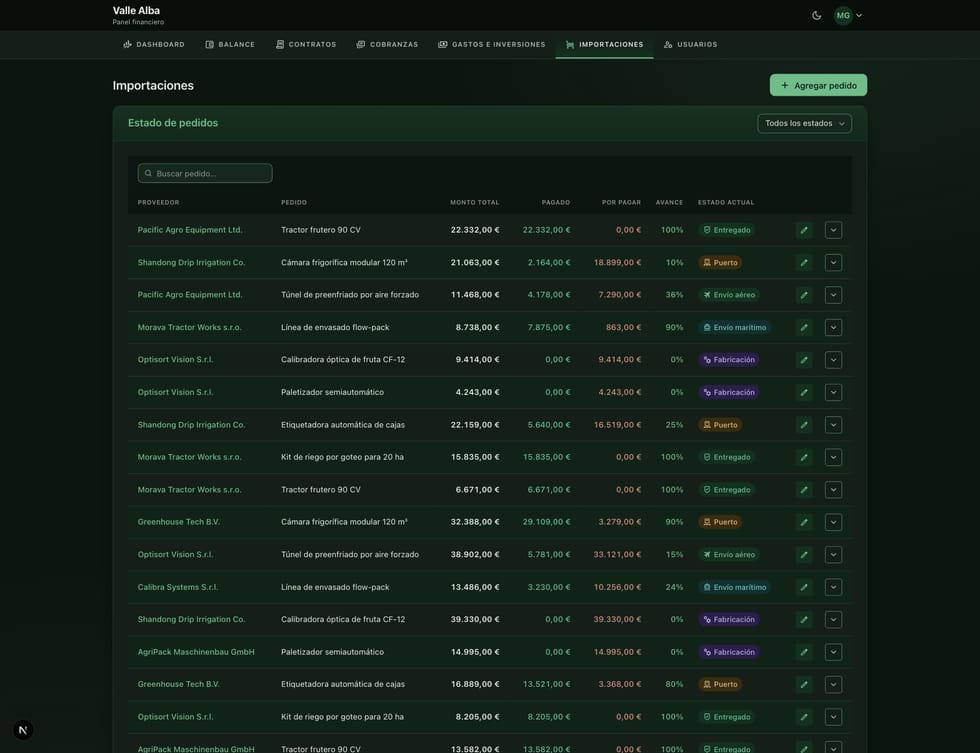Toggle dark mode with the moon icon
This screenshot has height=753, width=980.
pyautogui.click(x=816, y=16)
